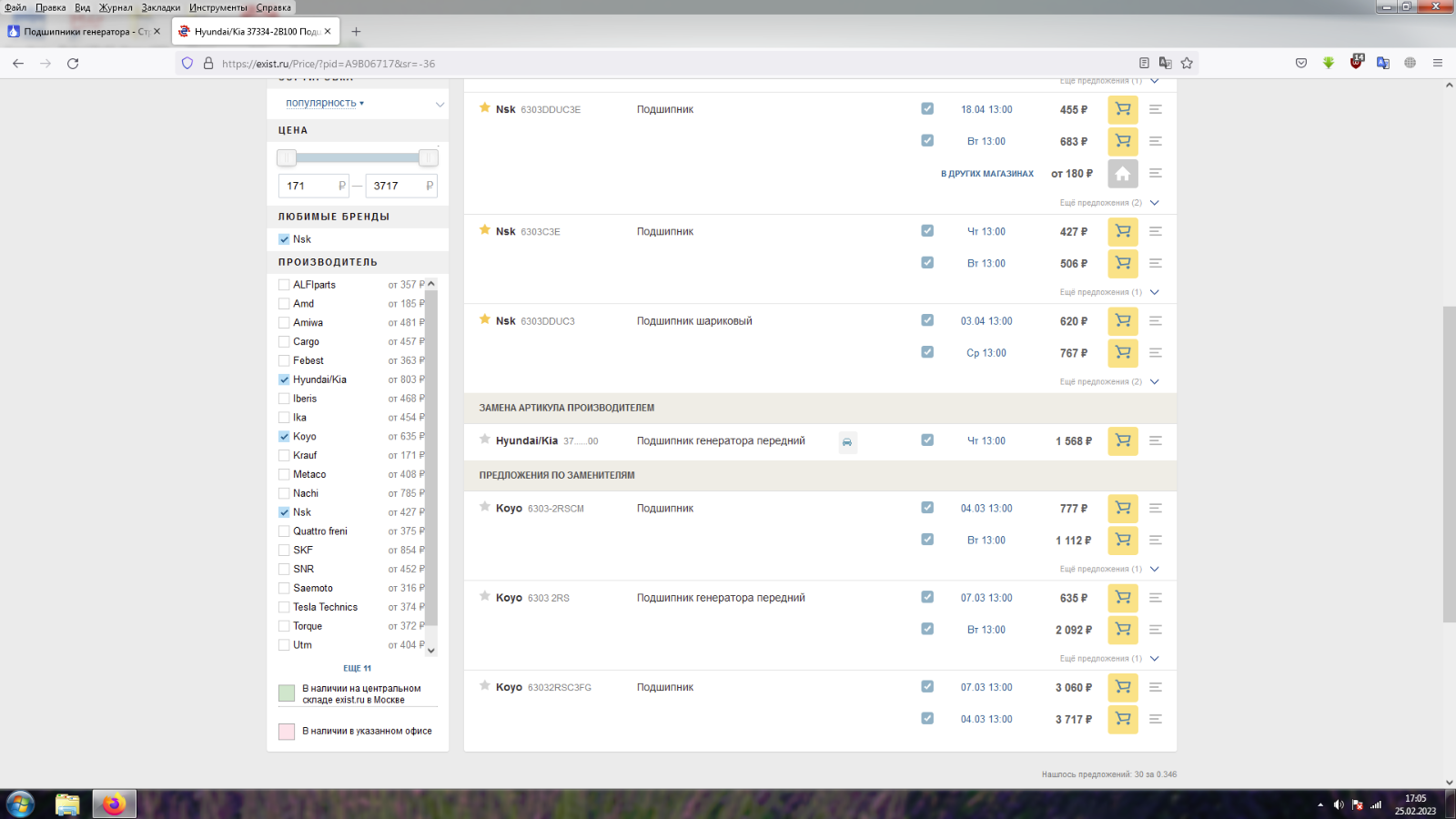The height and width of the screenshot is (819, 1456).
Task: Focus the maximum price field showing 3717
Action: (x=401, y=186)
